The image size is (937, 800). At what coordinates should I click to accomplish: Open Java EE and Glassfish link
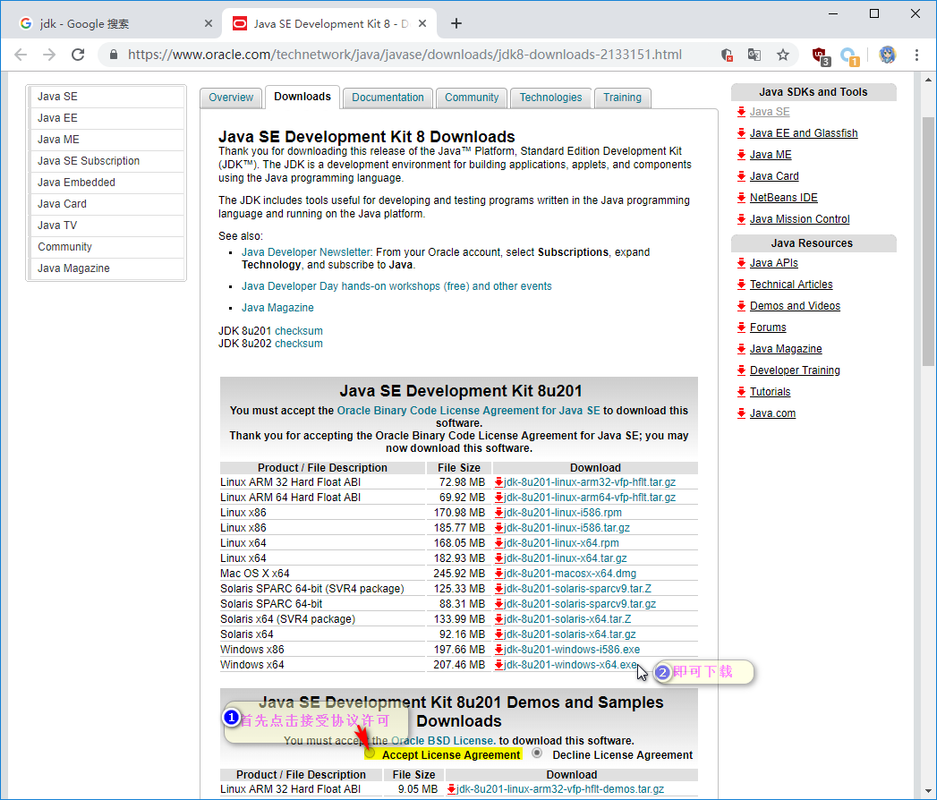click(x=804, y=133)
